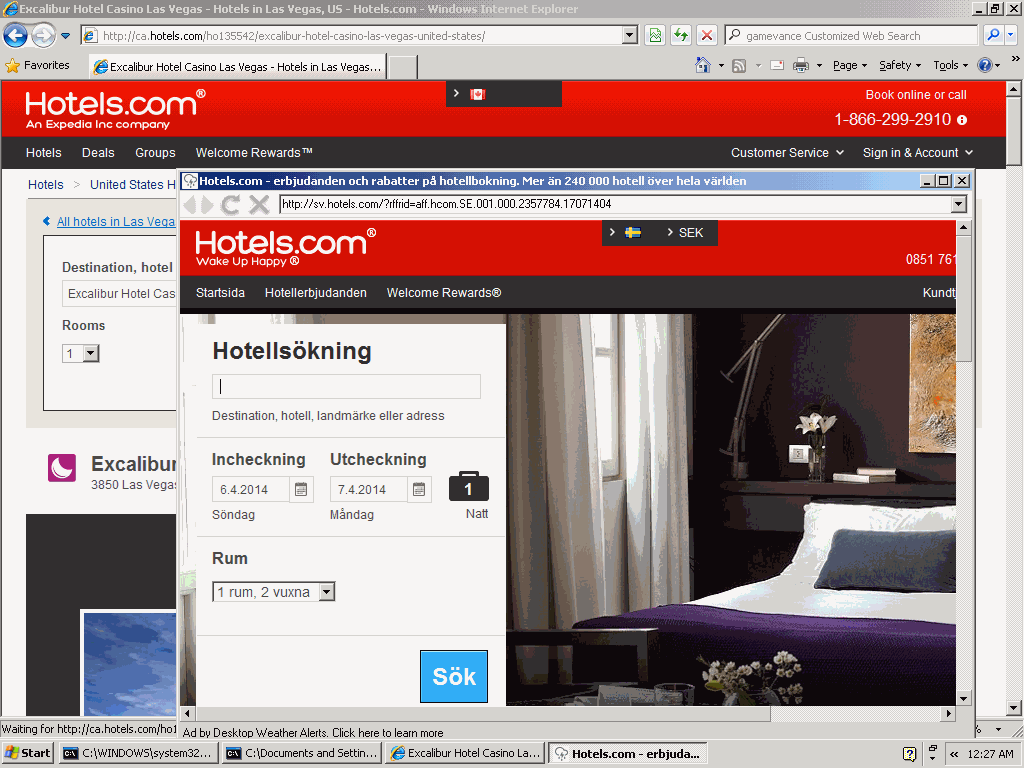This screenshot has width=1024, height=768.
Task: Click the Ad by Desktop Weather Alerts text
Action: tap(313, 733)
